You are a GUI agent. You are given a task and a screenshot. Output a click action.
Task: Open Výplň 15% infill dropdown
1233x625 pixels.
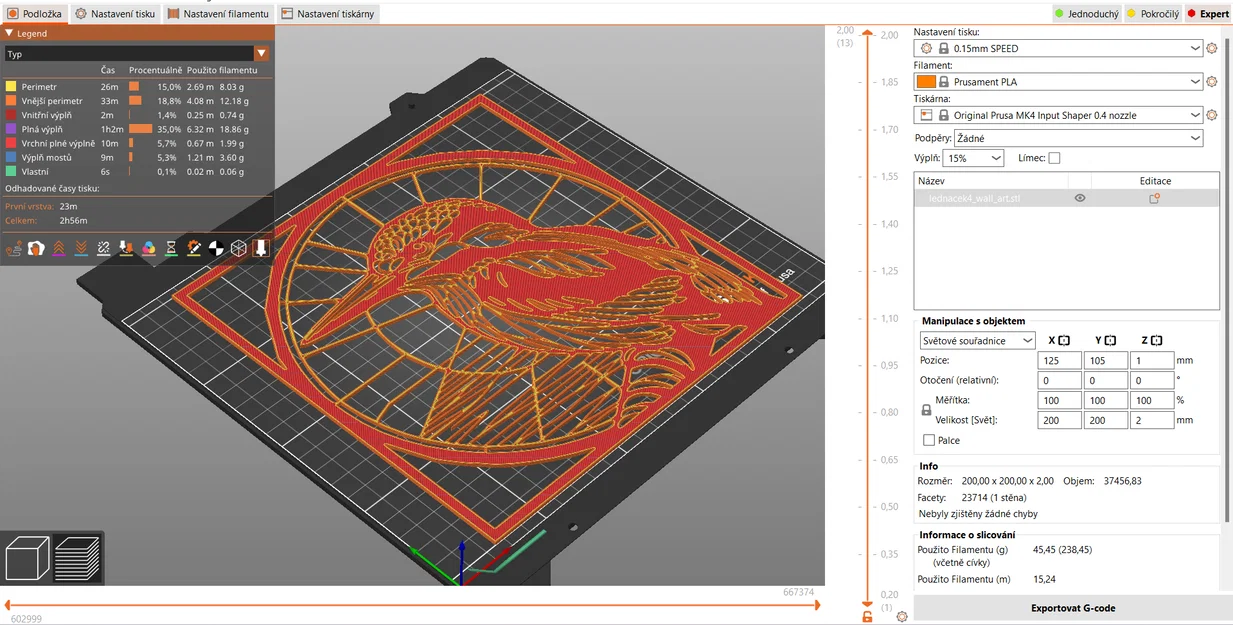[x=973, y=158]
